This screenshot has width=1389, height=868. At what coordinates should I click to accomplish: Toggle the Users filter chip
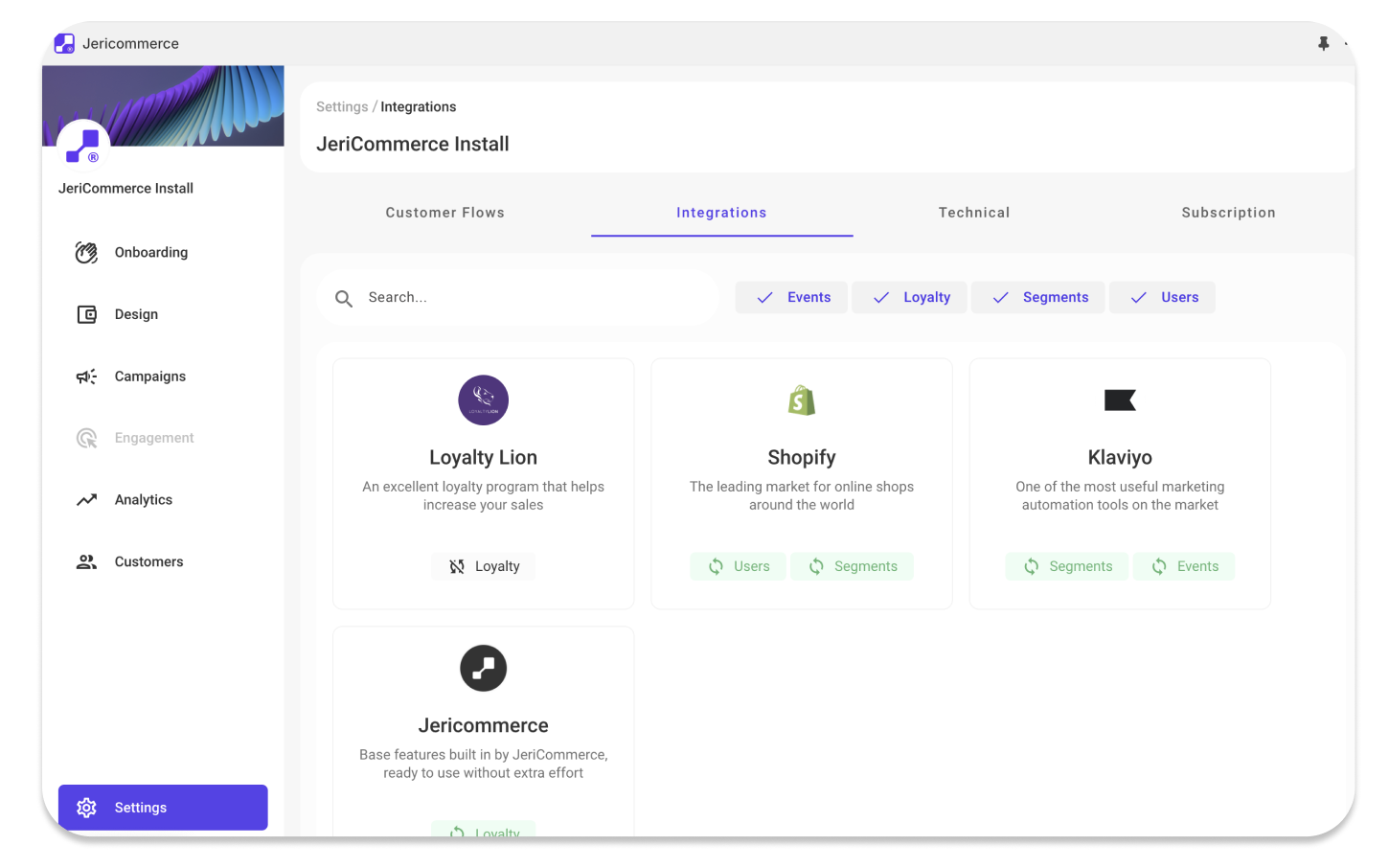point(1163,297)
